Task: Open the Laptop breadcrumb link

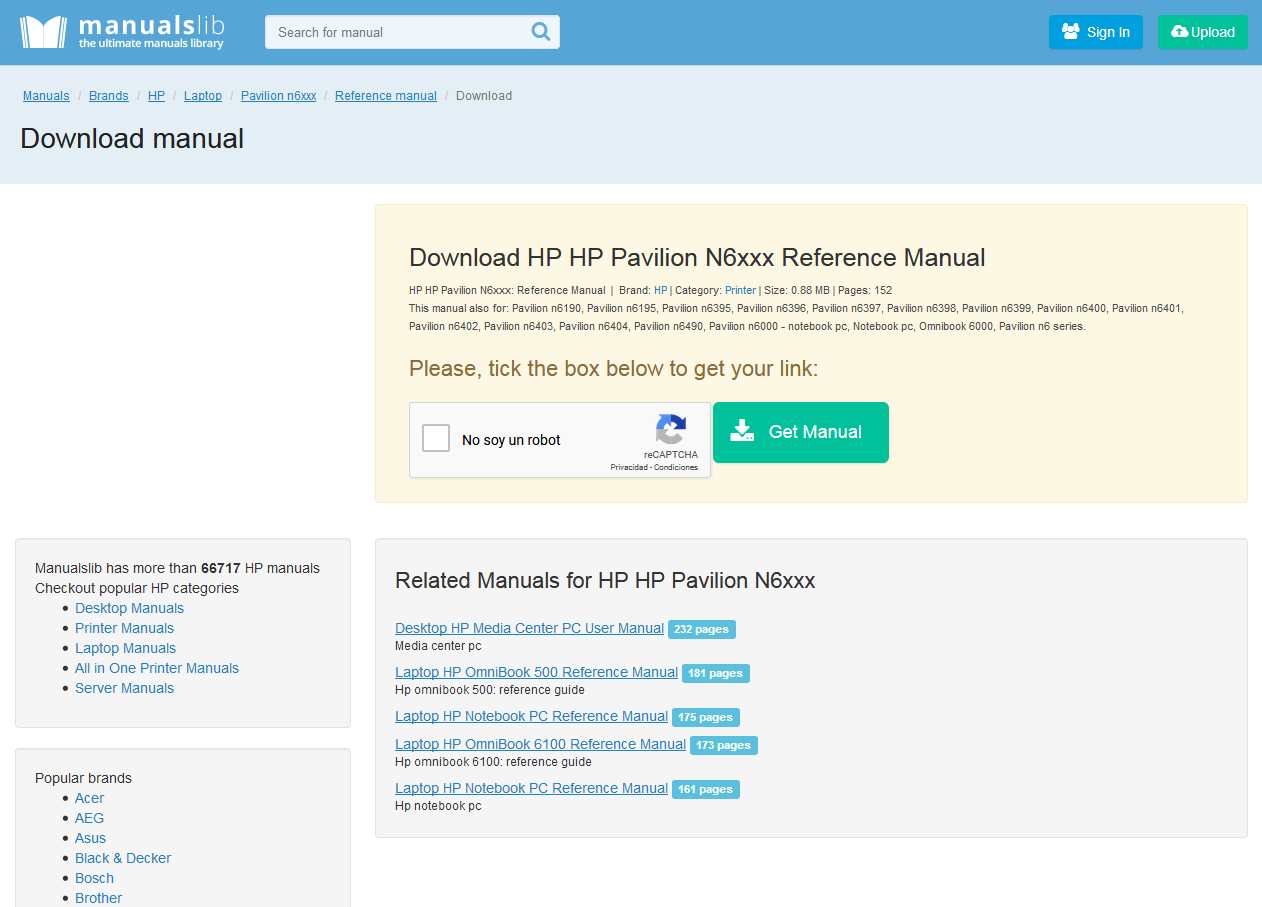Action: coord(203,96)
